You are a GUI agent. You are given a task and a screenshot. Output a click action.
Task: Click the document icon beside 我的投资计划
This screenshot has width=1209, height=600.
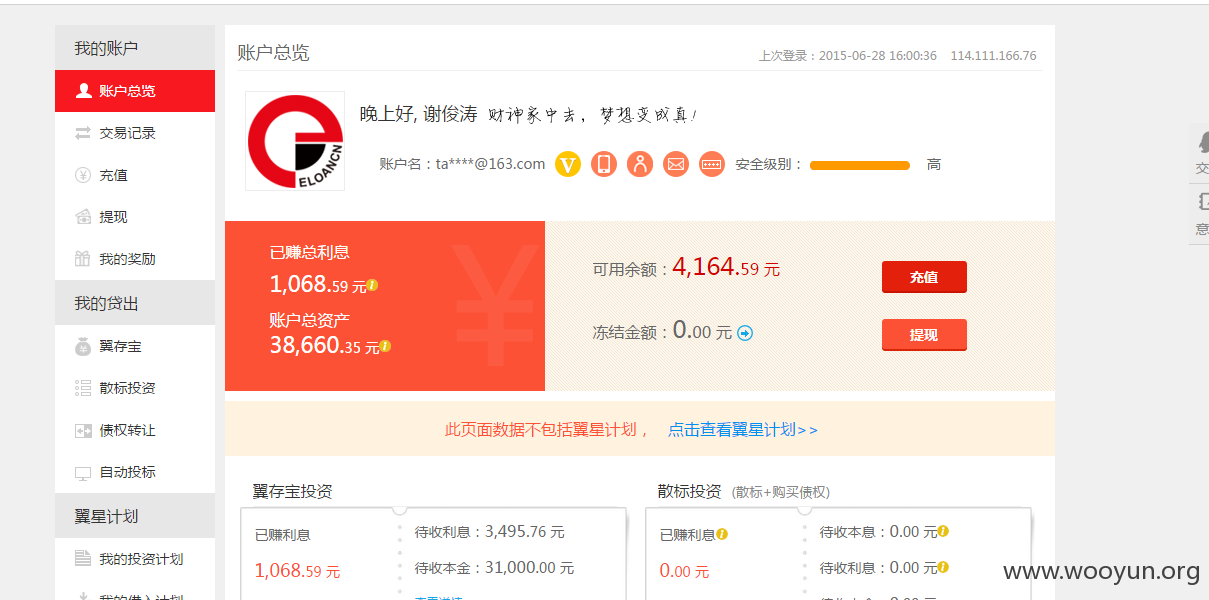(x=84, y=559)
